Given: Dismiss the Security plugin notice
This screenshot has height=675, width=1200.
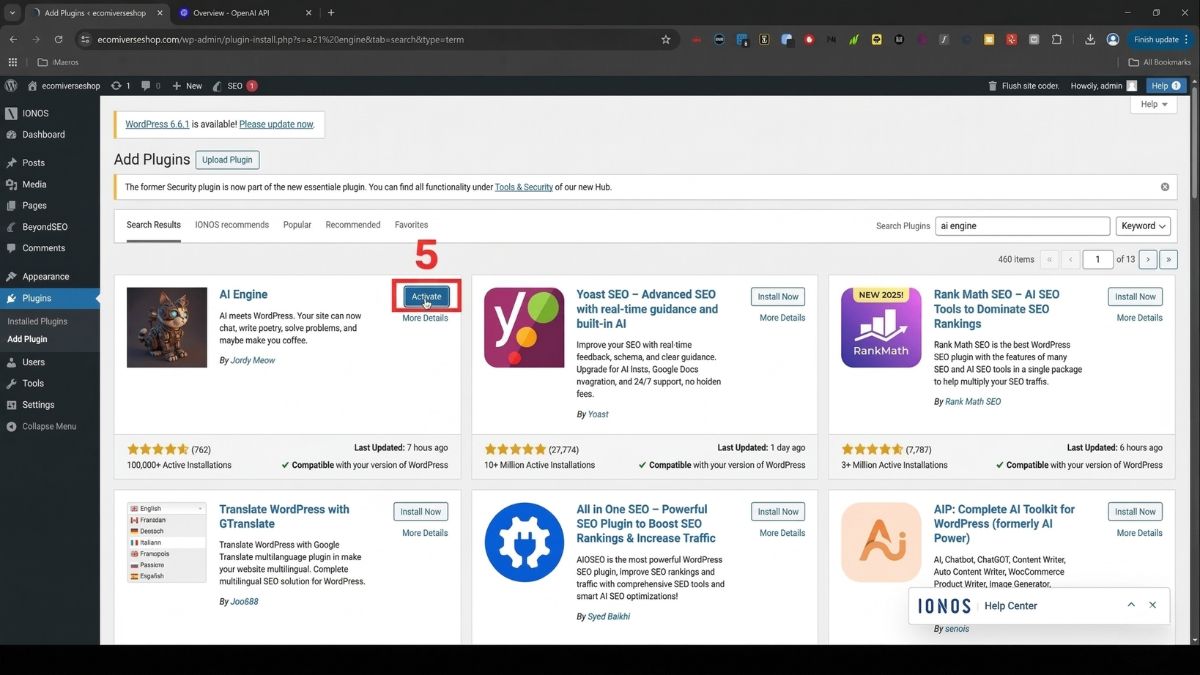Looking at the screenshot, I should pyautogui.click(x=1165, y=187).
